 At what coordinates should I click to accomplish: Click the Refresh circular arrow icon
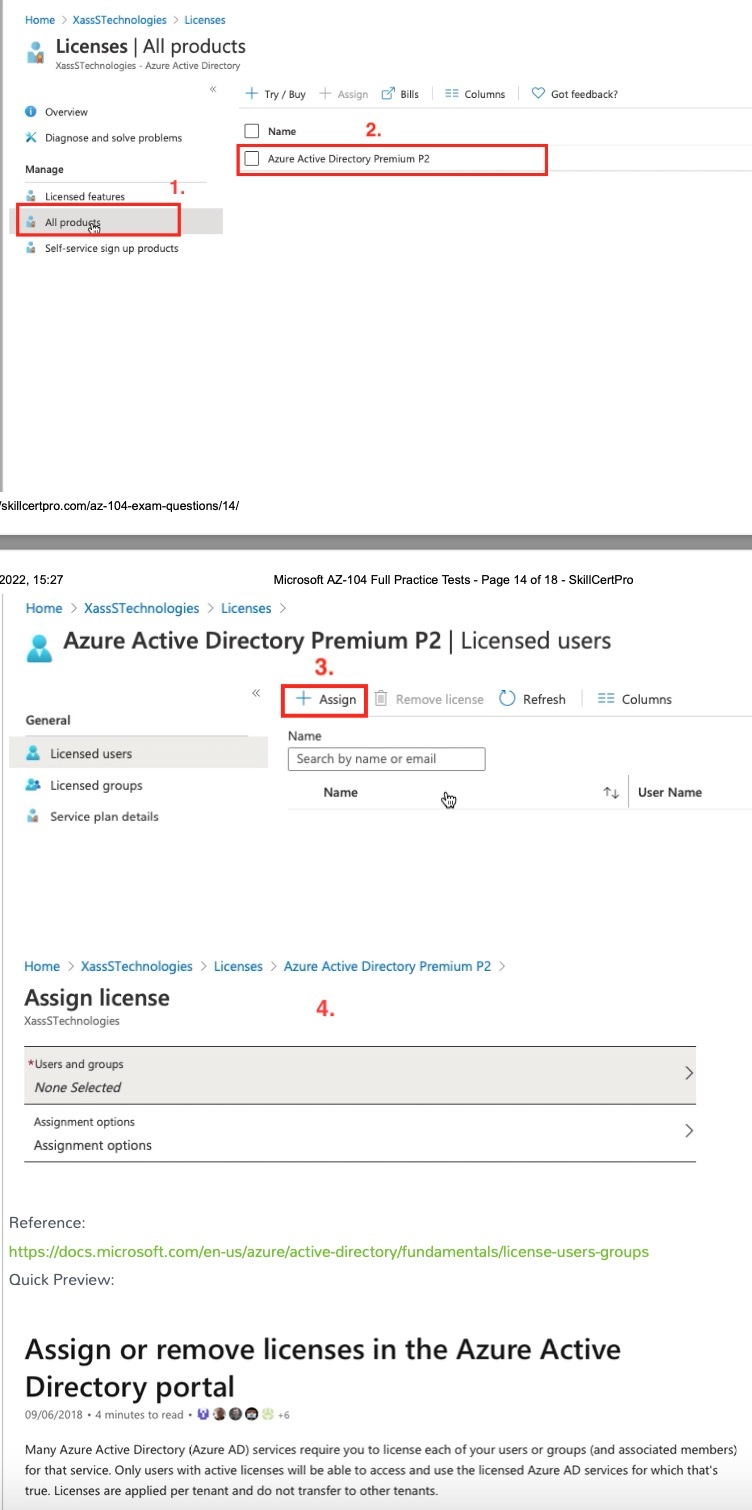click(x=507, y=699)
